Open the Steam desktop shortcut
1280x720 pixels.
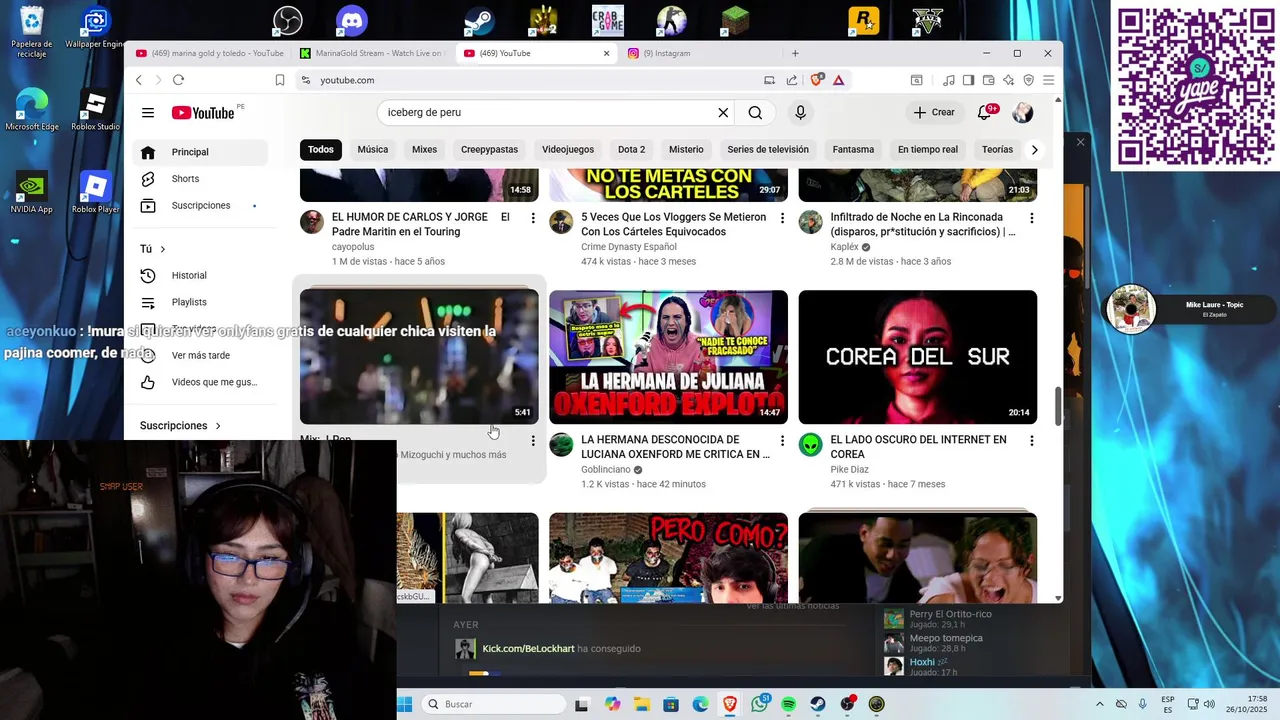[x=479, y=20]
